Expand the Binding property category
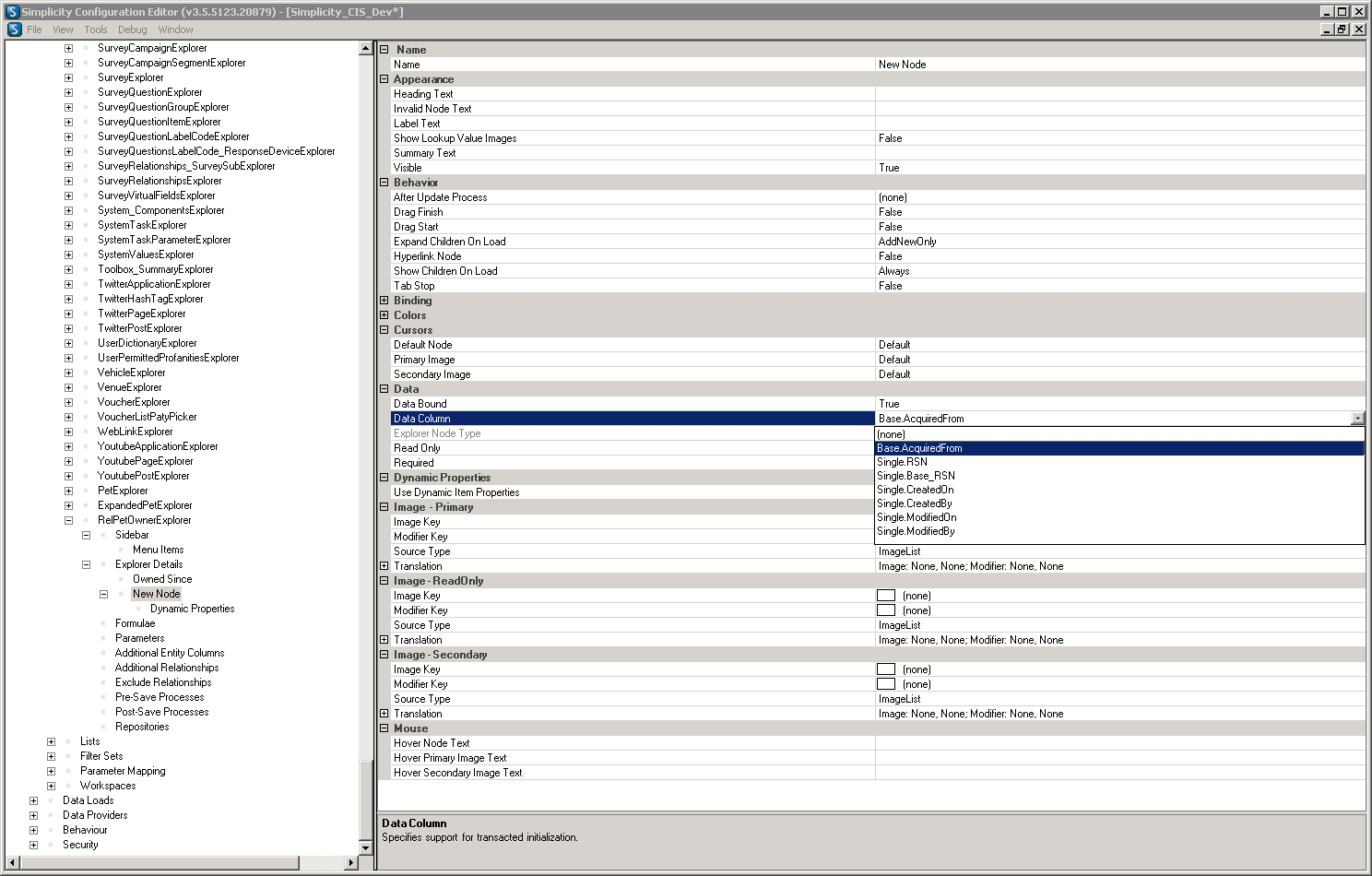The width and height of the screenshot is (1372, 876). pos(384,301)
